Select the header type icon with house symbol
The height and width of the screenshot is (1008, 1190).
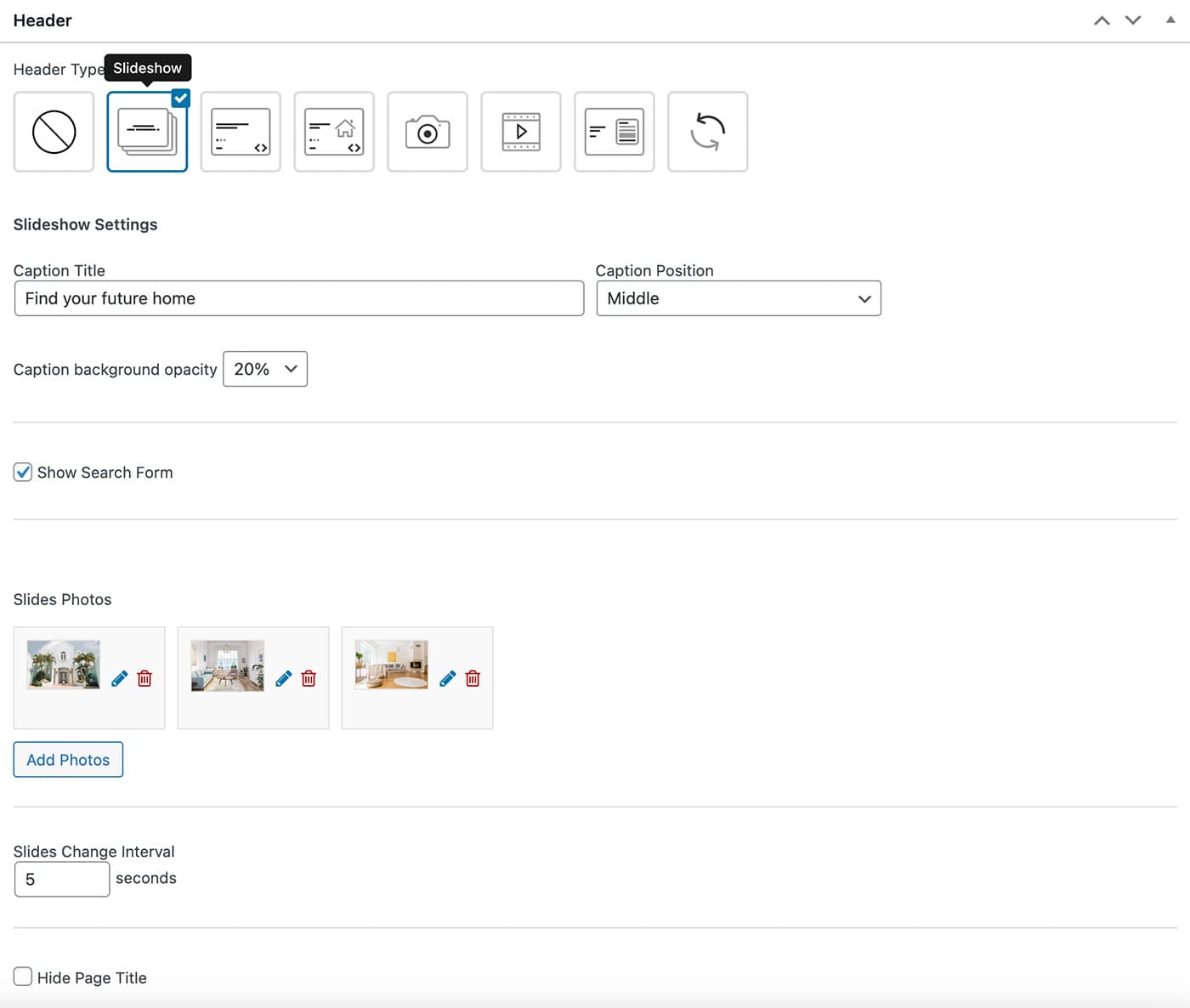click(x=334, y=132)
